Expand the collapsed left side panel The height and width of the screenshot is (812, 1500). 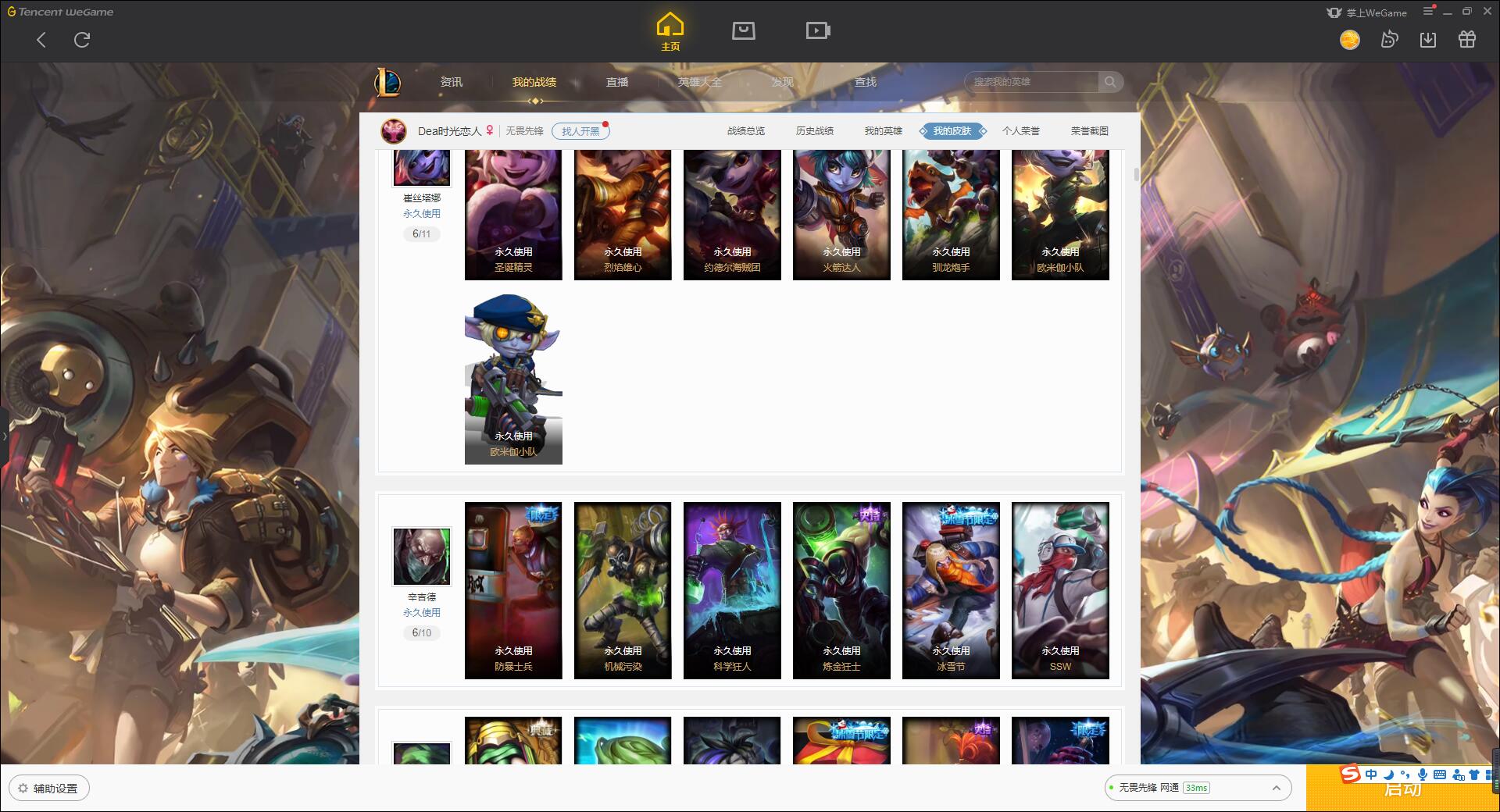pyautogui.click(x=4, y=436)
